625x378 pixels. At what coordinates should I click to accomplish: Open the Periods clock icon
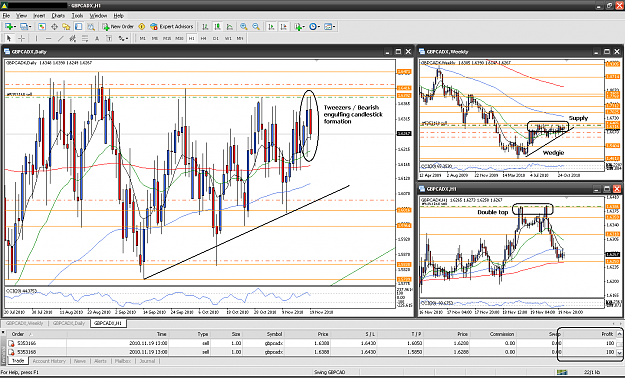click(313, 27)
